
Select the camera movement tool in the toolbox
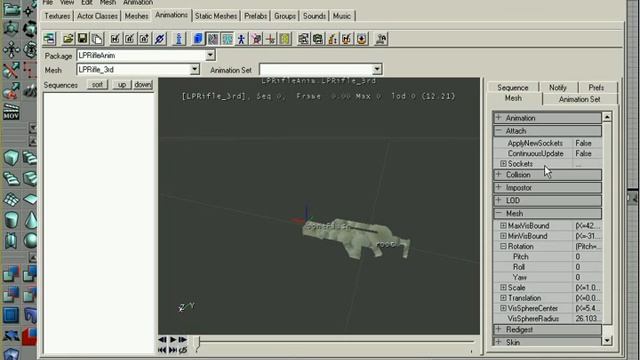[11, 9]
